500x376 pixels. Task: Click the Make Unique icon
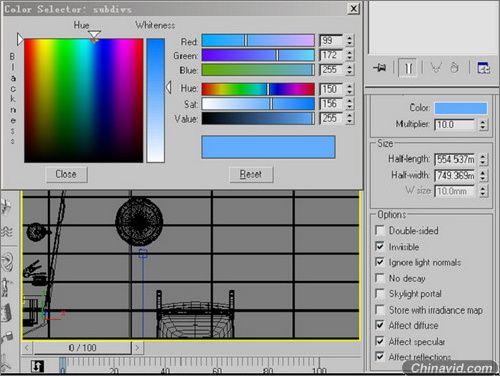click(x=436, y=68)
